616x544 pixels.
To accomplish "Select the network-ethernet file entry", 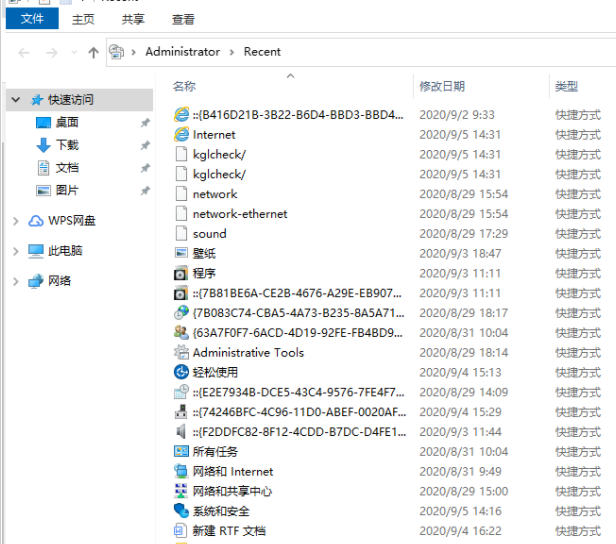I will coord(239,214).
